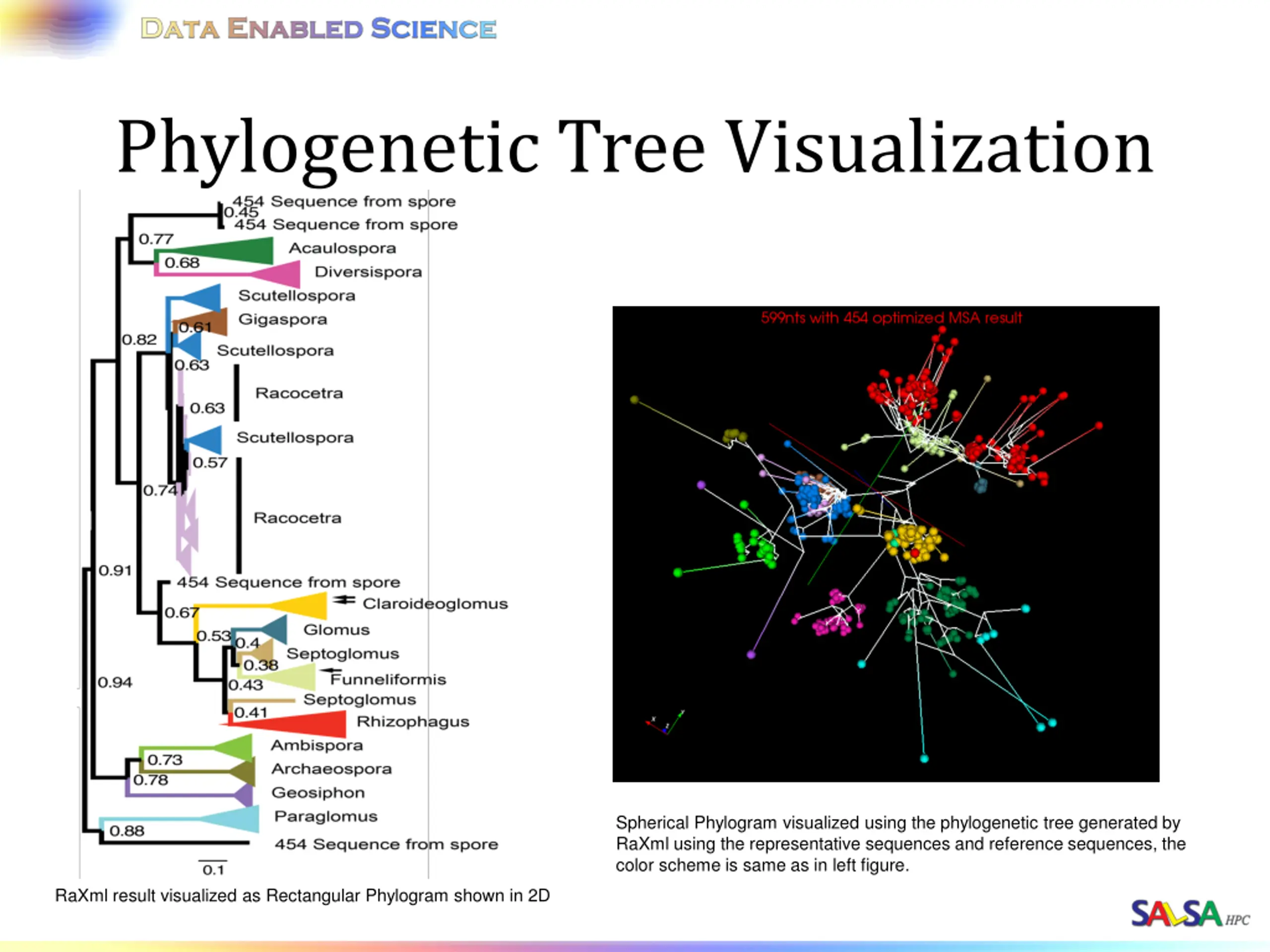Click the Claroideoglomus label
Screen dimensions: 1270x952
tap(435, 604)
